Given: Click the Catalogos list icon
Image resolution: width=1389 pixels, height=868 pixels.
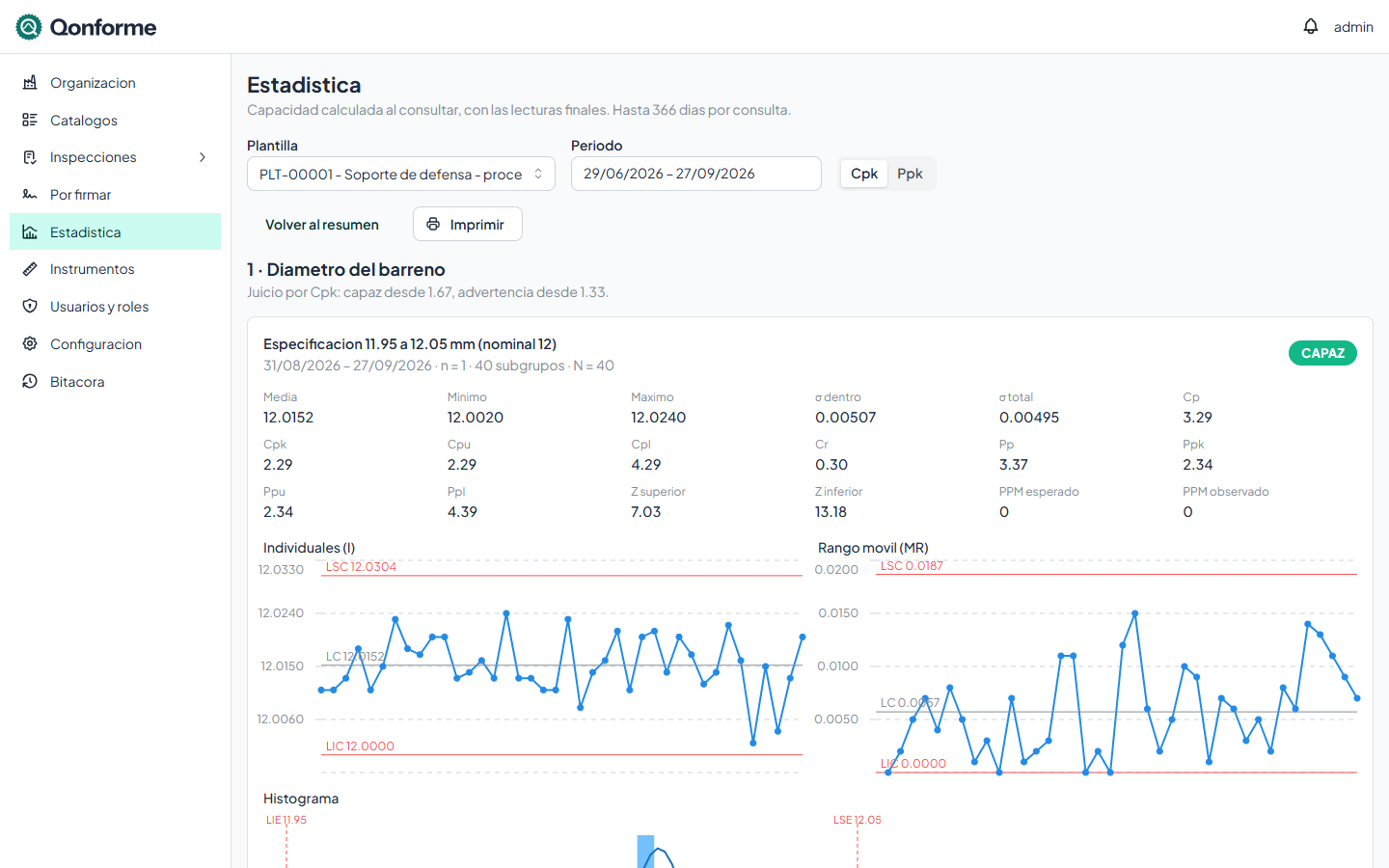Looking at the screenshot, I should 30,120.
